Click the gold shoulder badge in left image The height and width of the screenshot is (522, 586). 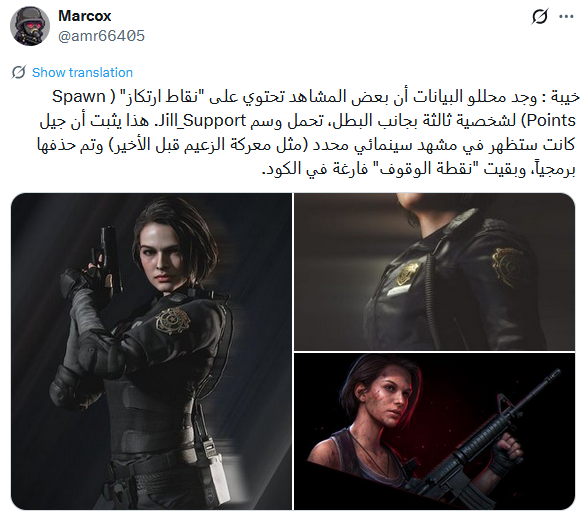173,320
